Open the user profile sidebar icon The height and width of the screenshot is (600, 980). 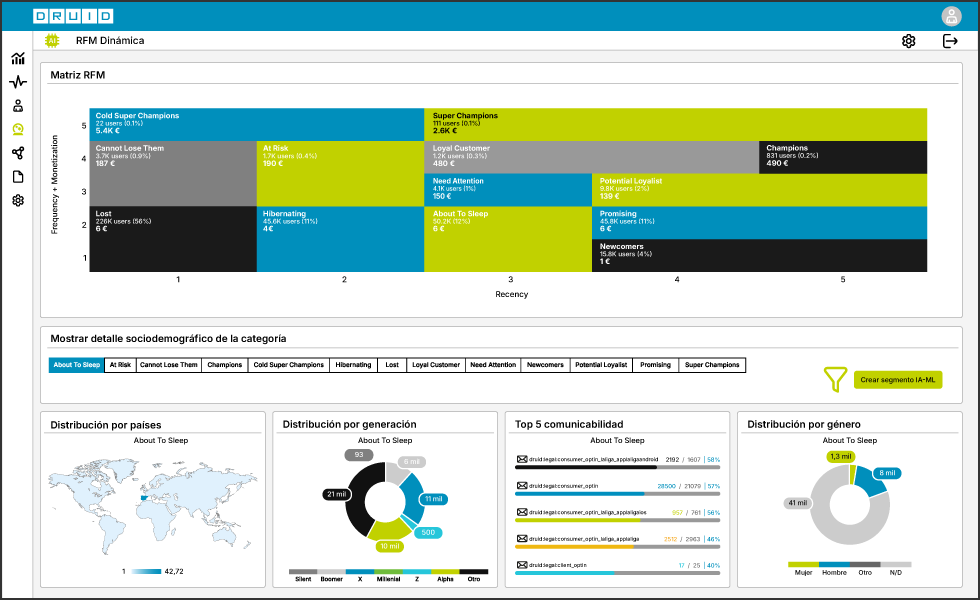[18, 106]
